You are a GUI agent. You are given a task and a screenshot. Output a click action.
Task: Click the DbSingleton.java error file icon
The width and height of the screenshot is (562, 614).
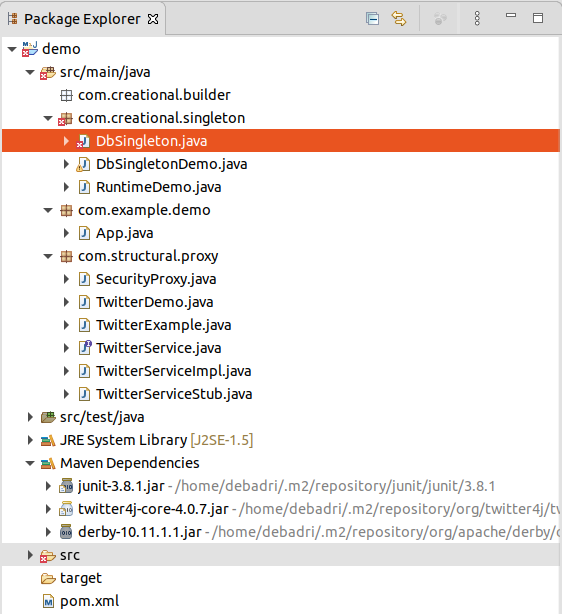83,141
